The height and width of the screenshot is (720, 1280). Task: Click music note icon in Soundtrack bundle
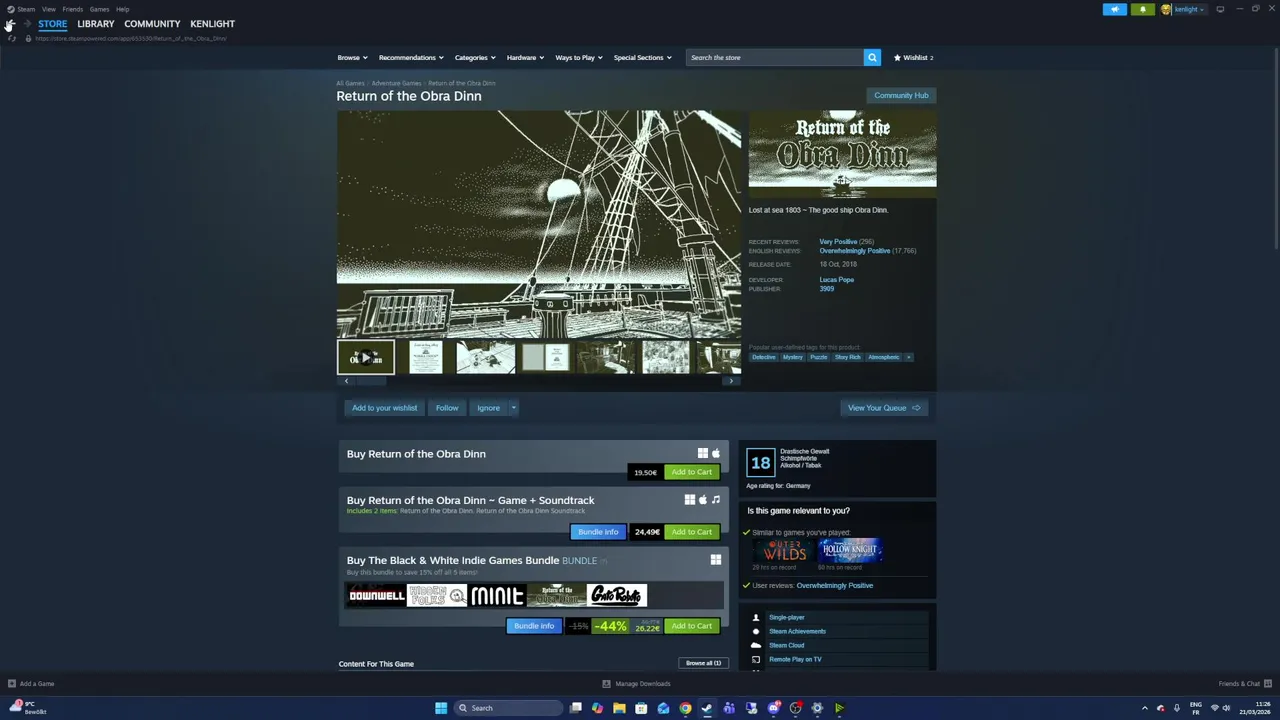tap(716, 500)
